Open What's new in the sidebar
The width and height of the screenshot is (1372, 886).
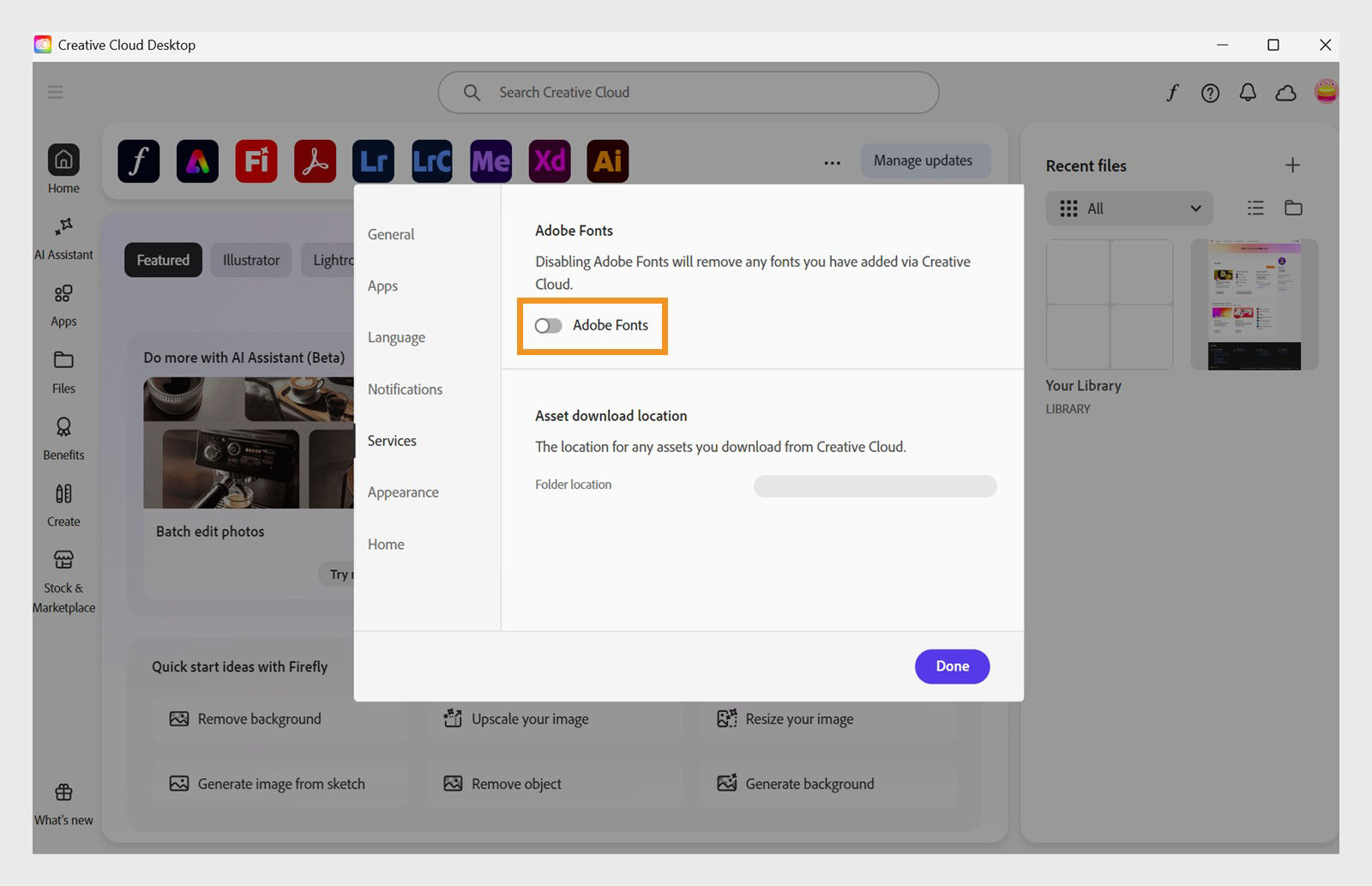point(63,804)
